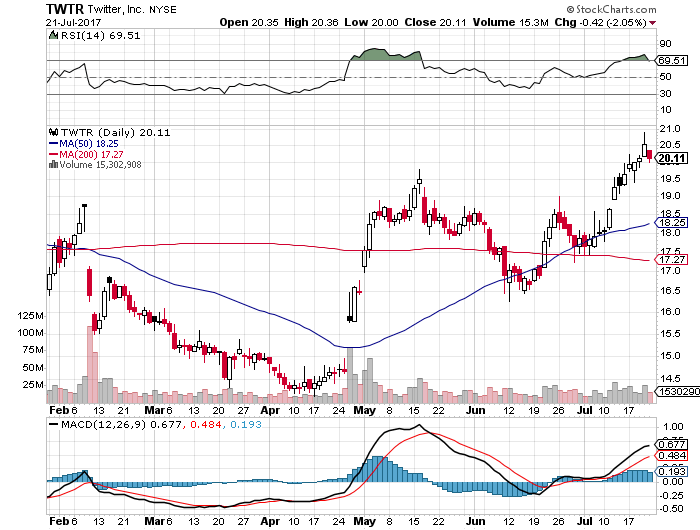Click the 30 level on RSI axis
Screen dimensions: 700x530
(x=665, y=94)
